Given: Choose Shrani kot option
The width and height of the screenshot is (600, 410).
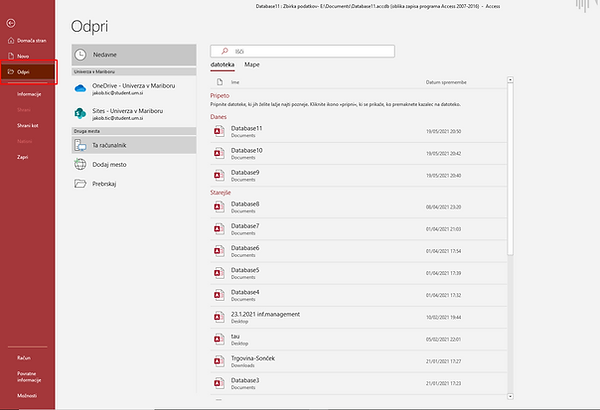Looking at the screenshot, I should (x=27, y=125).
